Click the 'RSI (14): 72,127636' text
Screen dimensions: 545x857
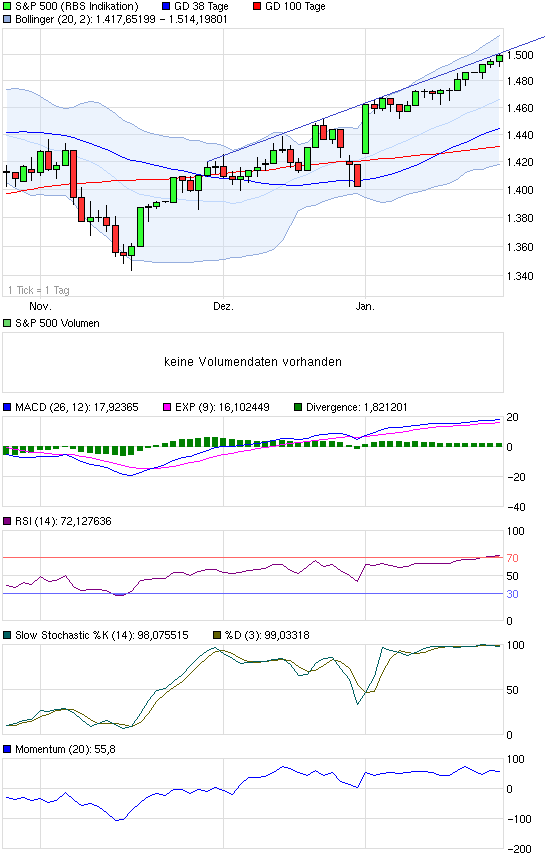pyautogui.click(x=63, y=521)
